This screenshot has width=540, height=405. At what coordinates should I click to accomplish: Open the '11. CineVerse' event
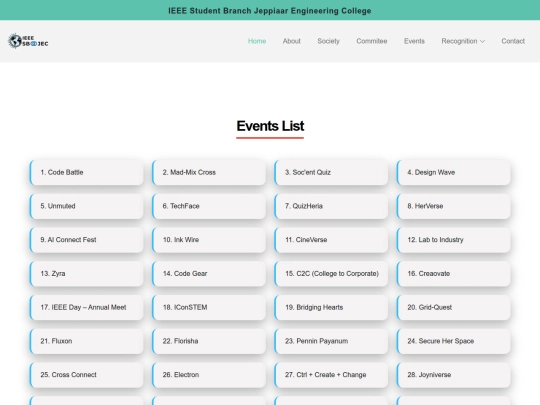(x=331, y=240)
